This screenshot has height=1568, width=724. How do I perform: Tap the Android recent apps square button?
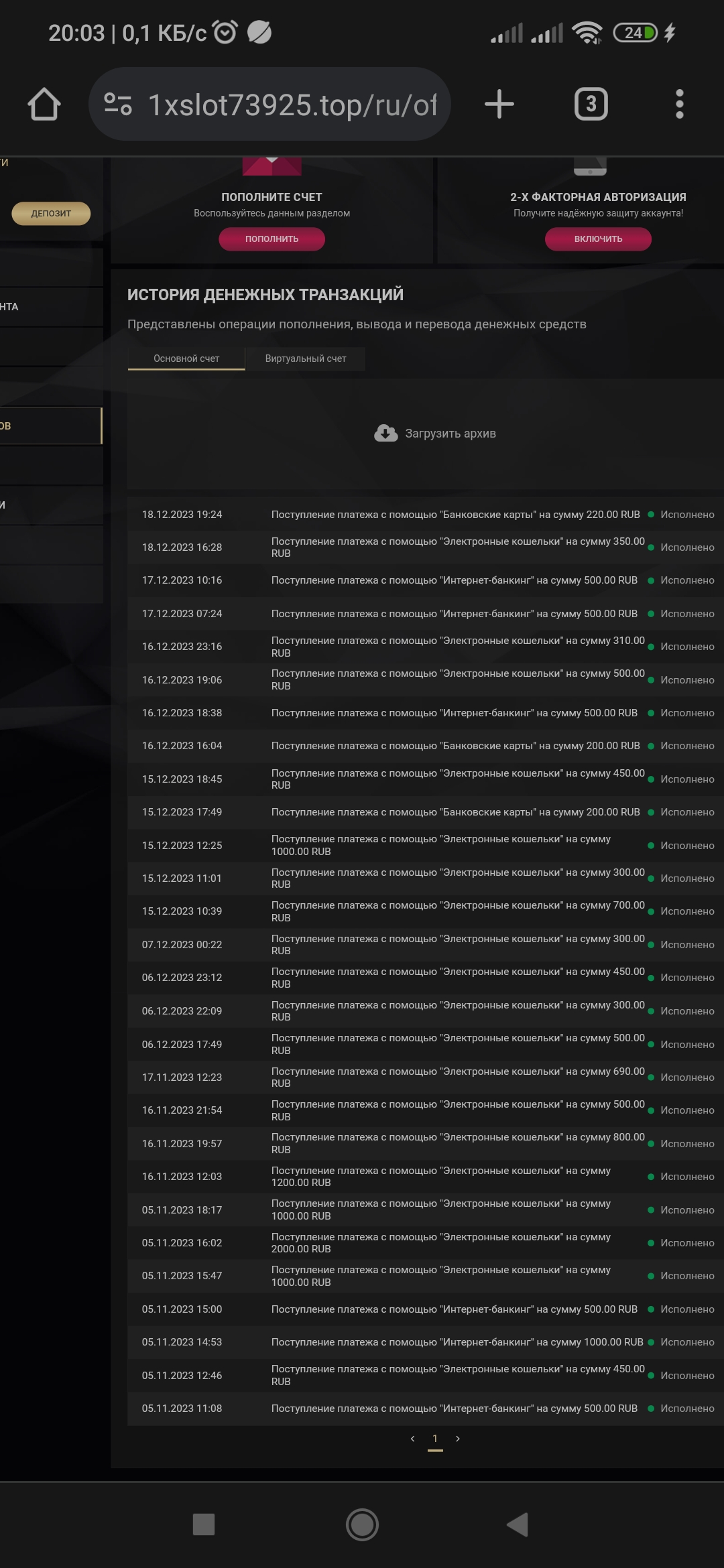204,1524
